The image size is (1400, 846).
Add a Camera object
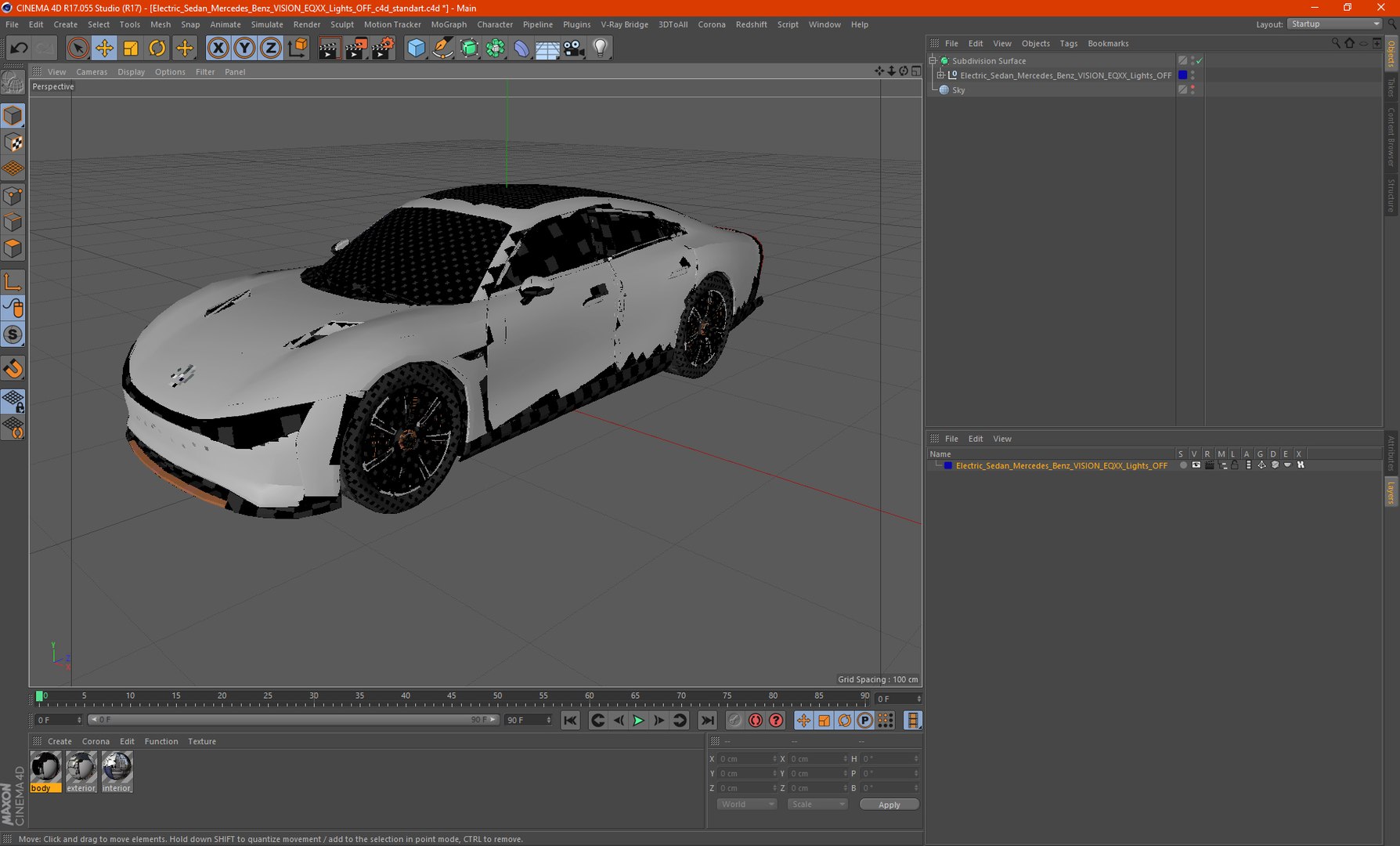(574, 49)
